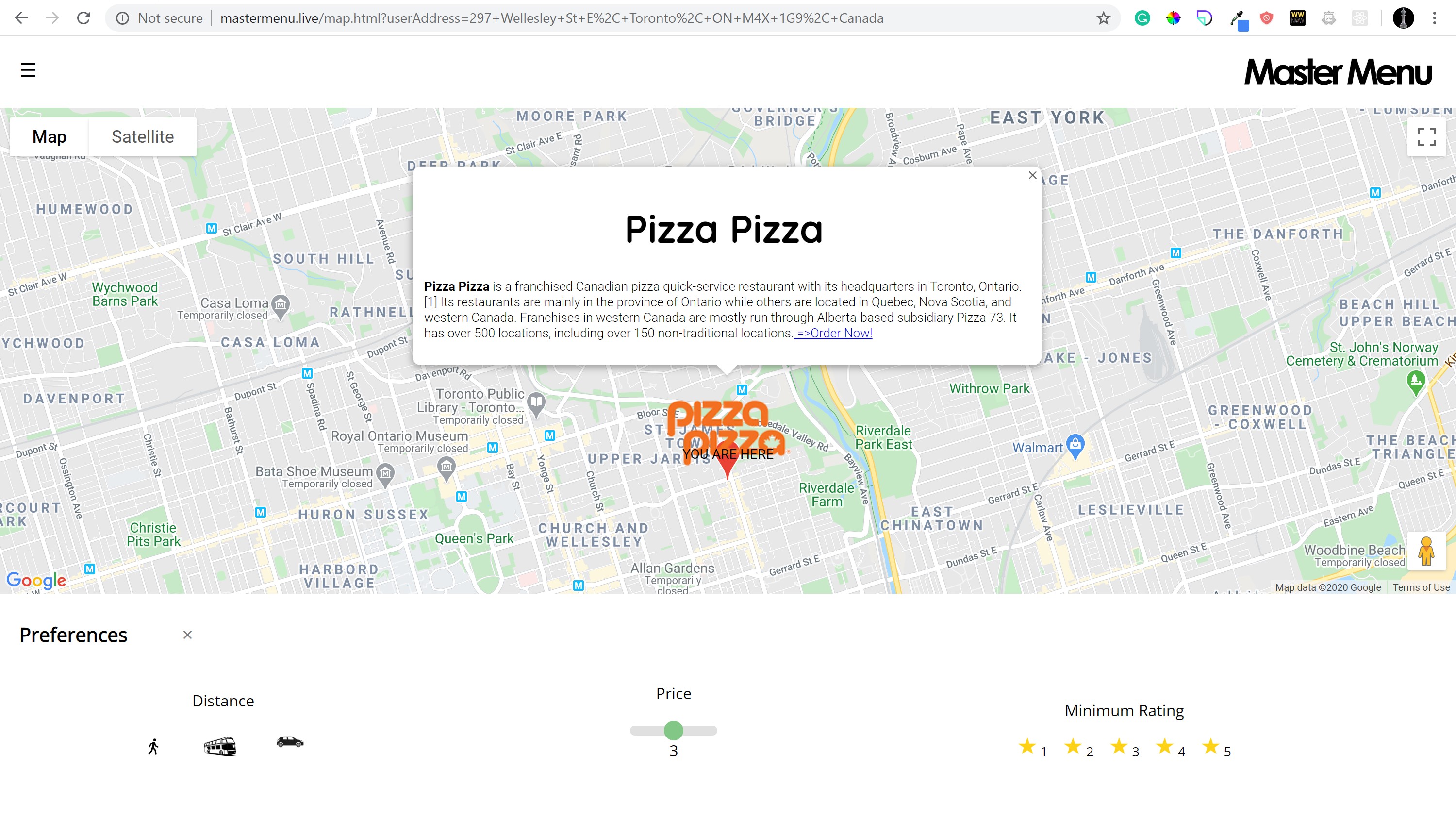This screenshot has height=837, width=1456.
Task: Set minimum rating to 3 stars
Action: (1119, 747)
